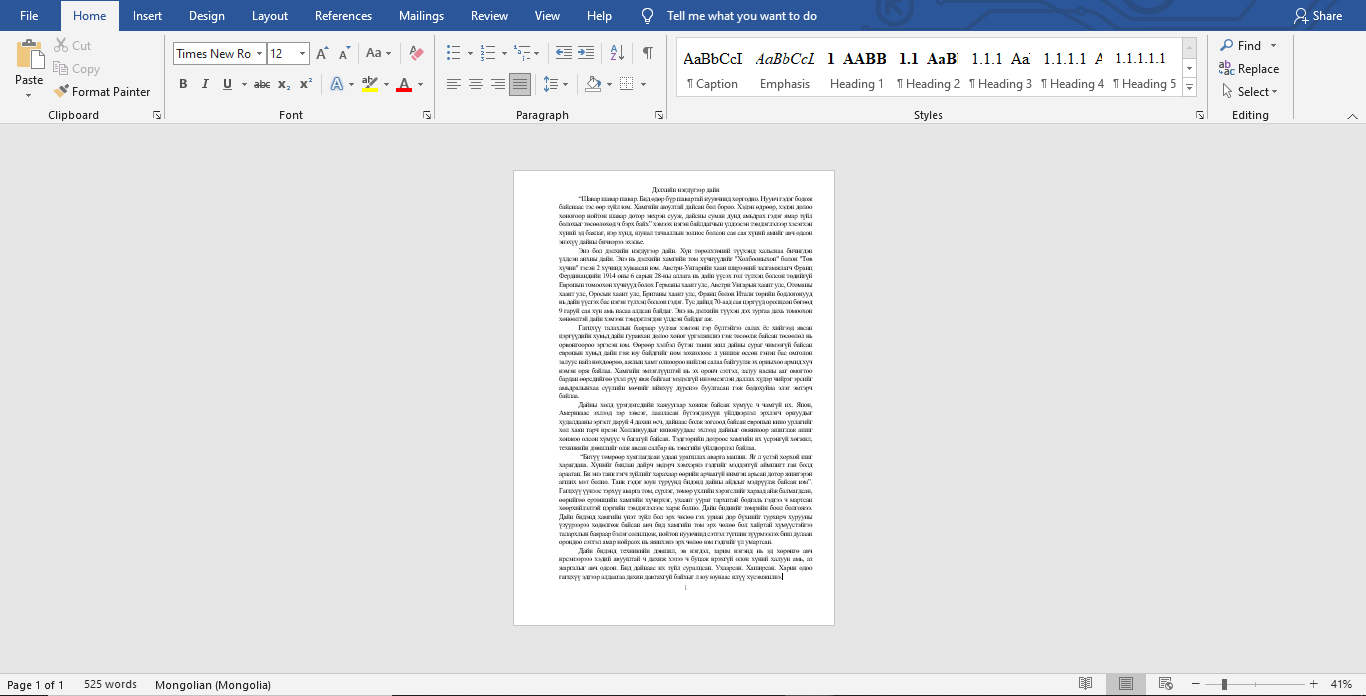Toggle show/hide paragraph marks
Viewport: 1366px width, 696px height.
(x=648, y=53)
